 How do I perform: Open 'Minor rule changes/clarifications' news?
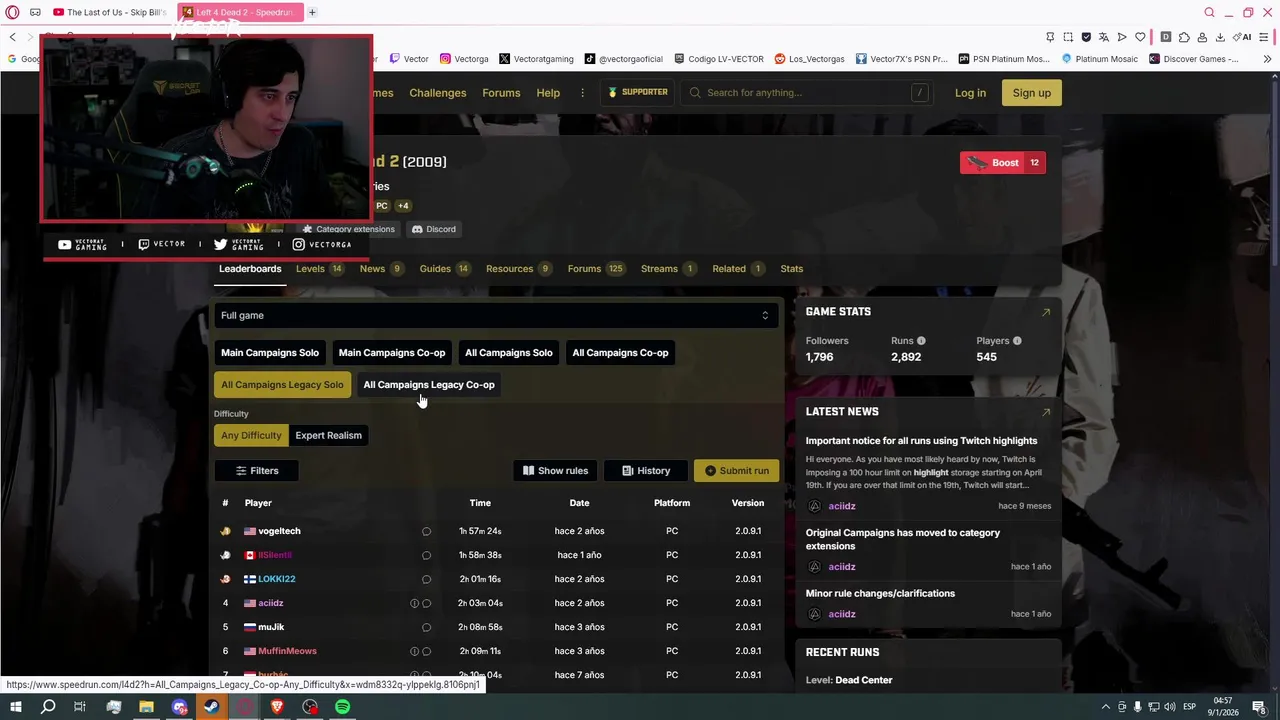click(x=880, y=594)
